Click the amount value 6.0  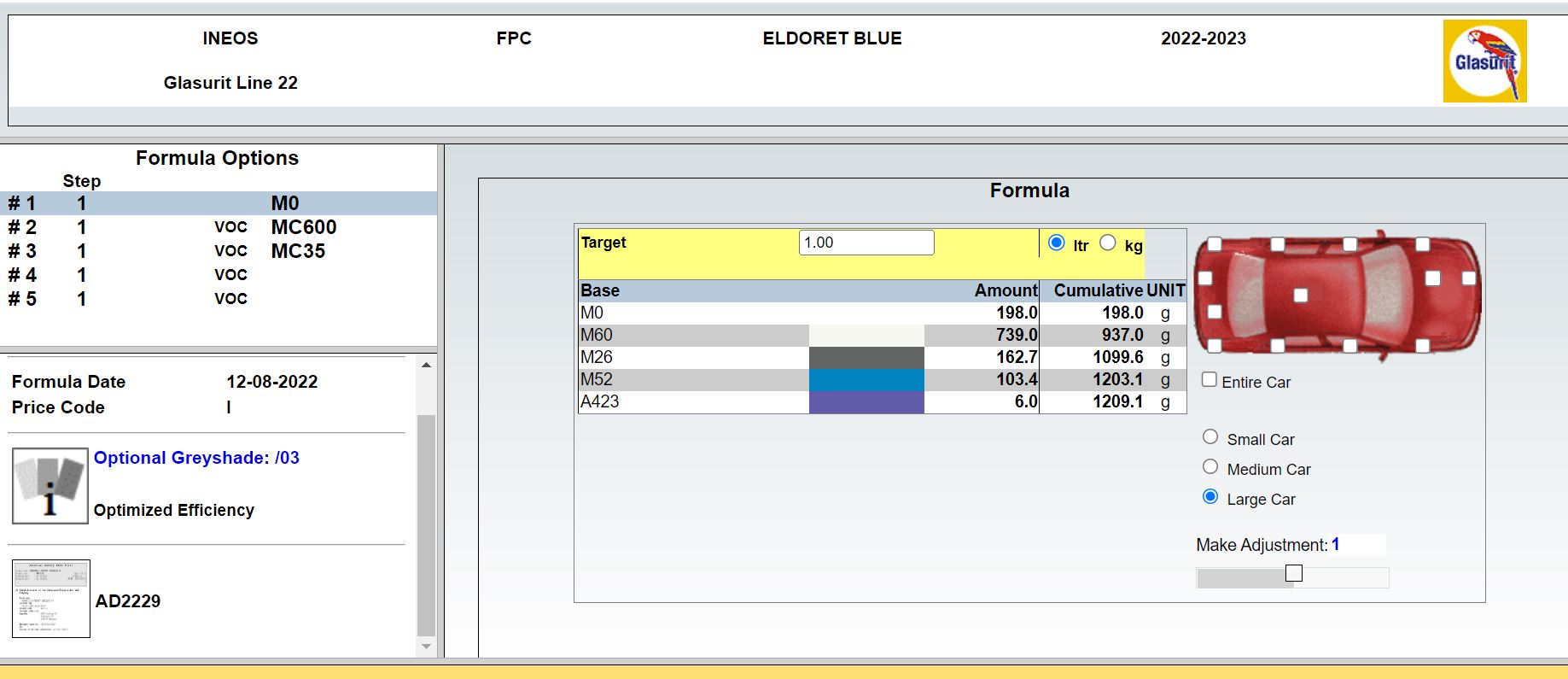pyautogui.click(x=1026, y=401)
